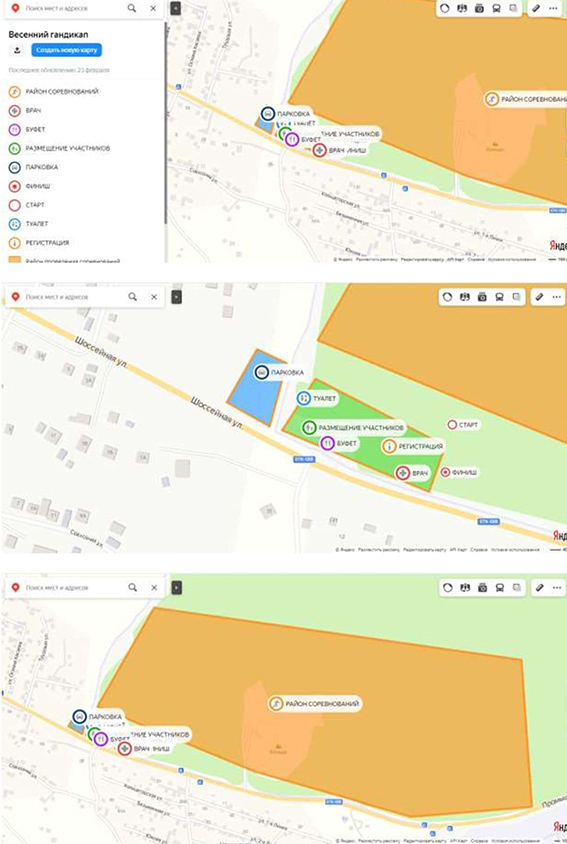Open the ruler tool beside the Весенний гандикап panel map
Screen dimensions: 567x844
[536, 9]
